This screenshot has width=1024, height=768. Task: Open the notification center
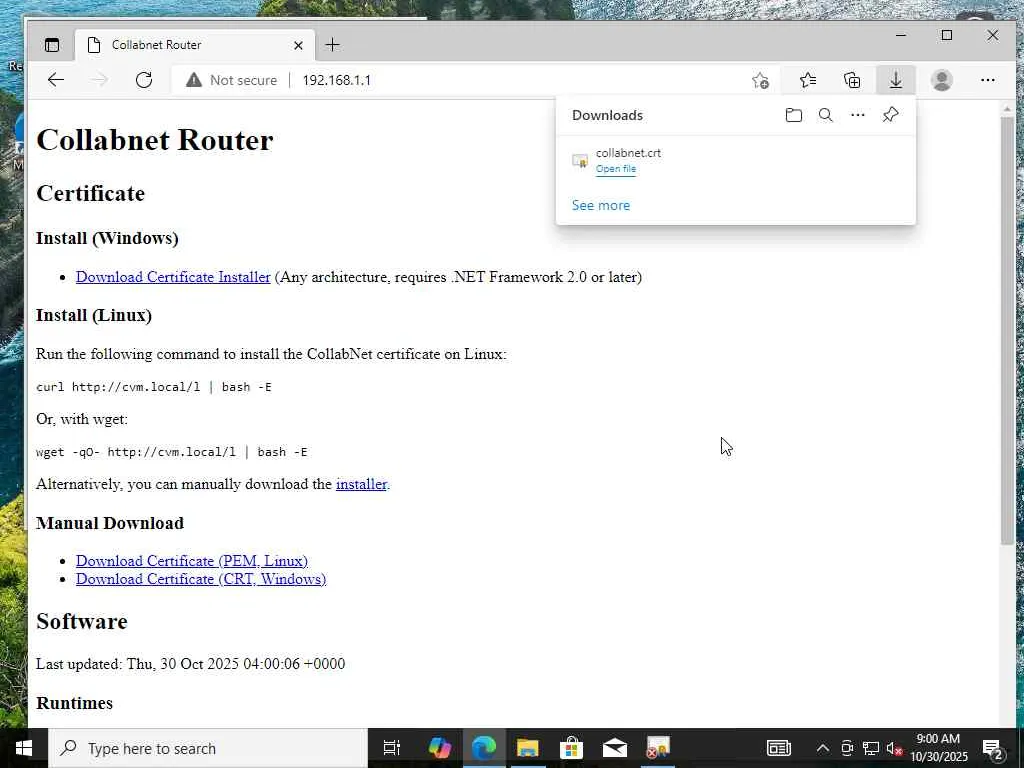pyautogui.click(x=993, y=748)
